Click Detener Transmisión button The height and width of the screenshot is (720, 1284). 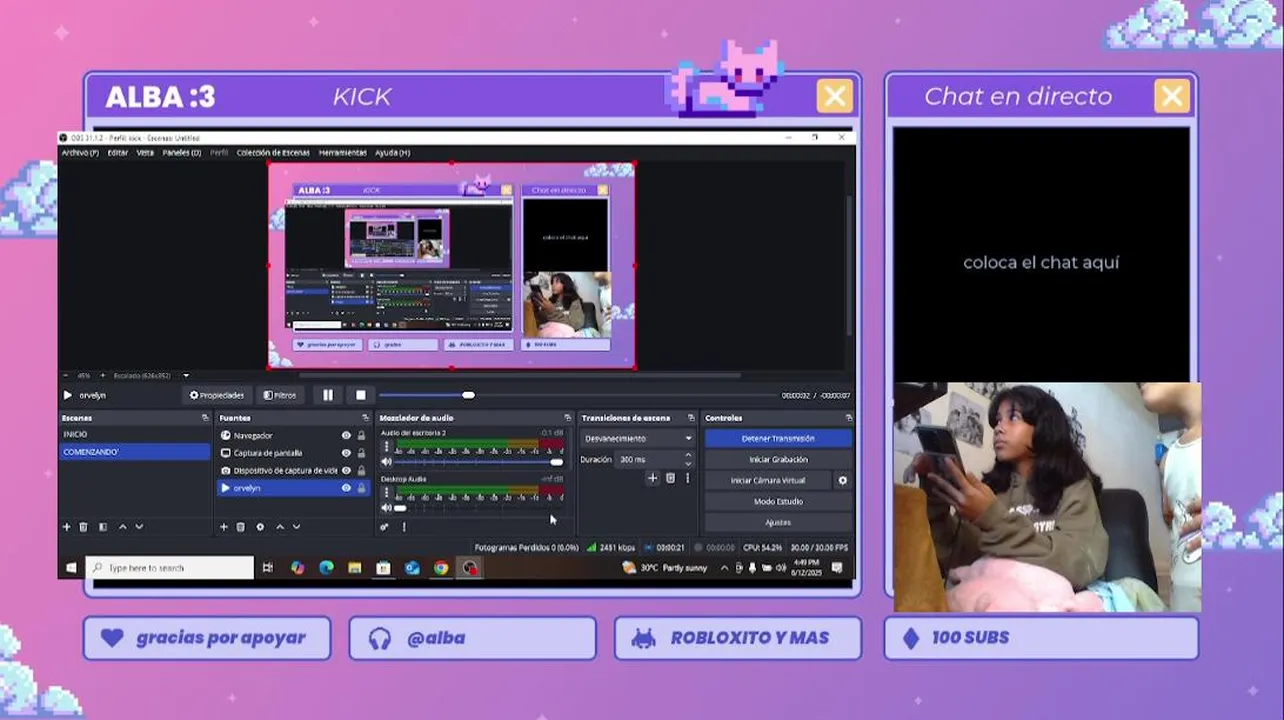(x=778, y=438)
